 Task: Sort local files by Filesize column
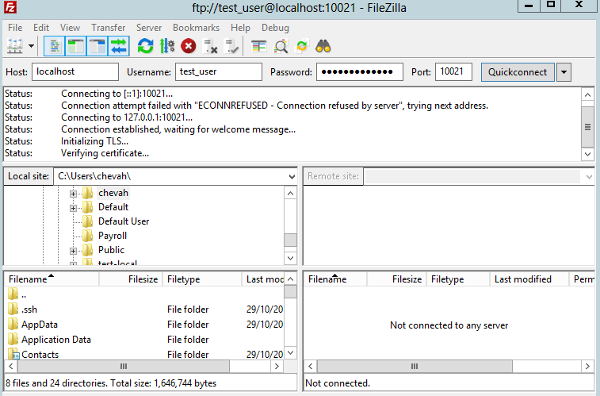point(131,279)
